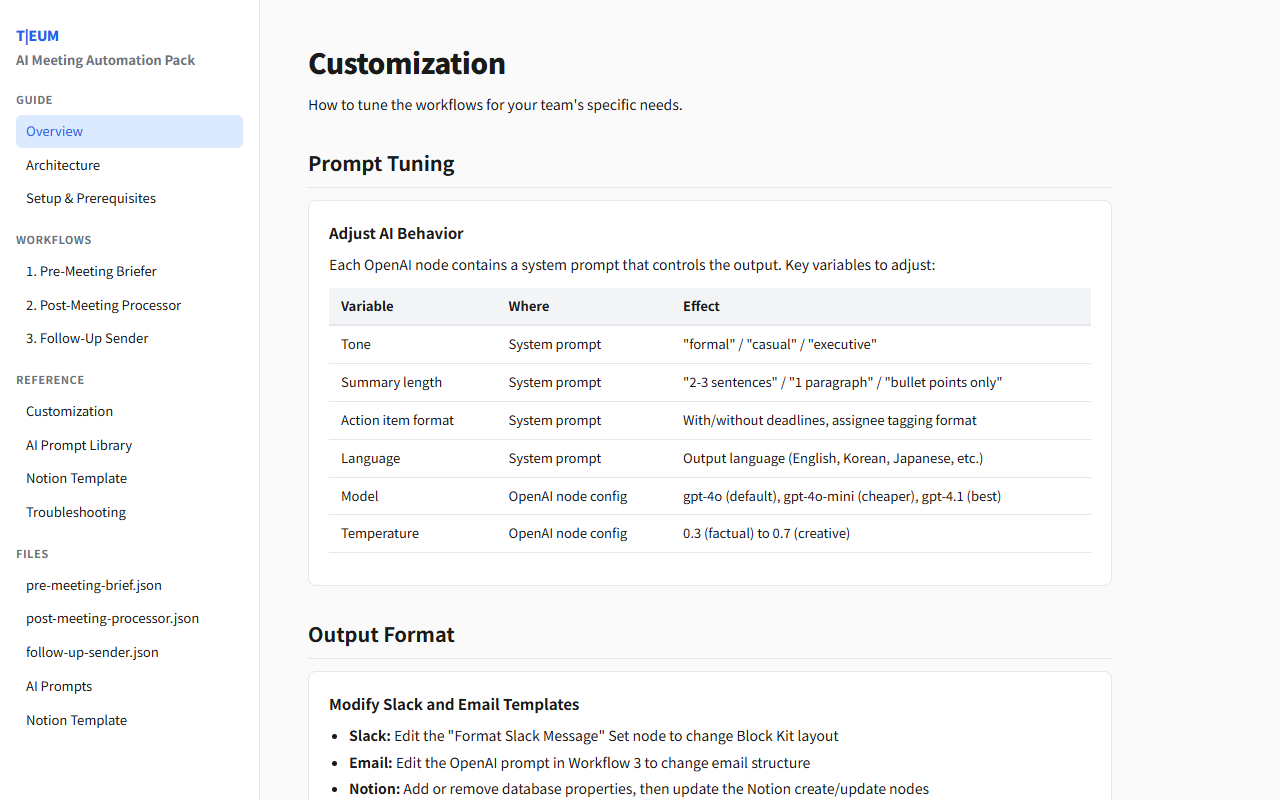Navigate to the Architecture section
1280x800 pixels.
coord(63,165)
